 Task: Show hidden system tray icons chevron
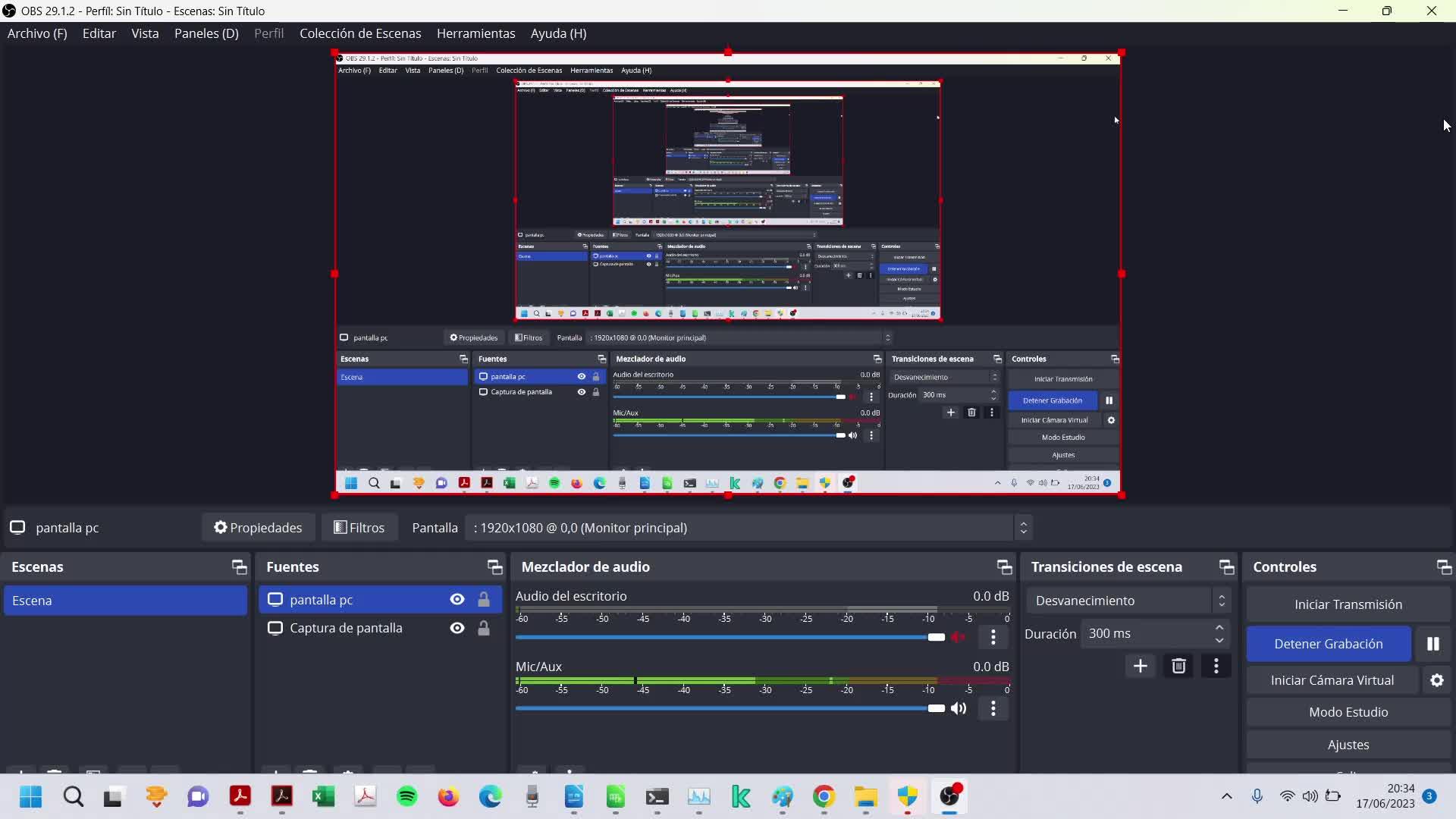[x=1226, y=796]
